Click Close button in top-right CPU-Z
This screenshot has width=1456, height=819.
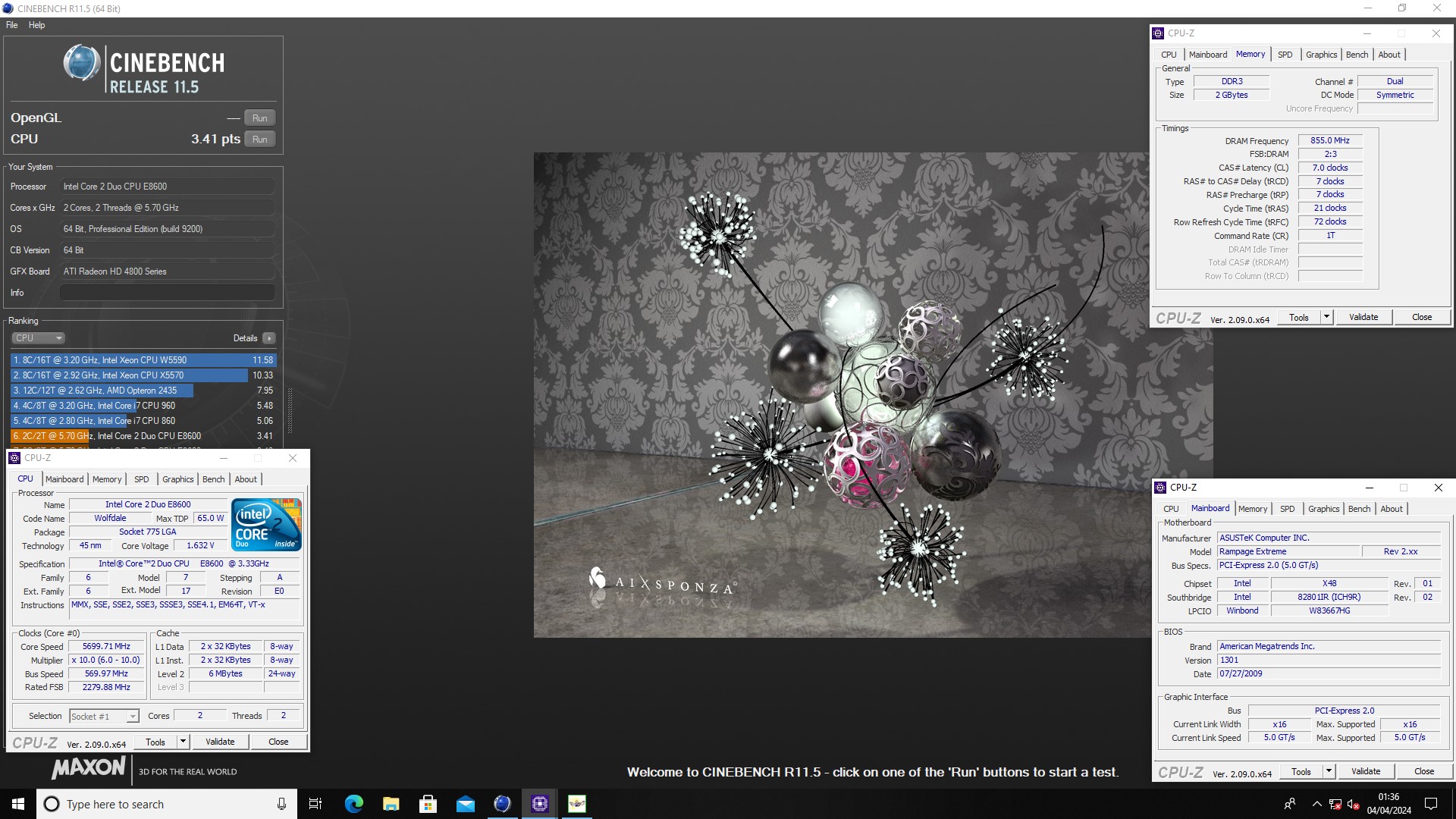pos(1422,318)
